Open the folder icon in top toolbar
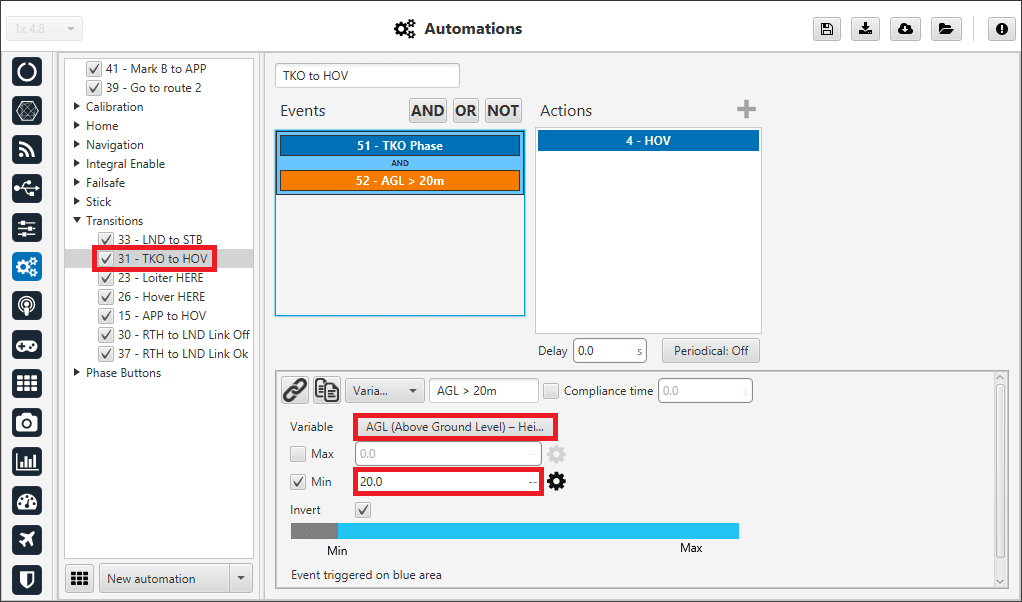This screenshot has width=1022, height=602. coord(945,29)
